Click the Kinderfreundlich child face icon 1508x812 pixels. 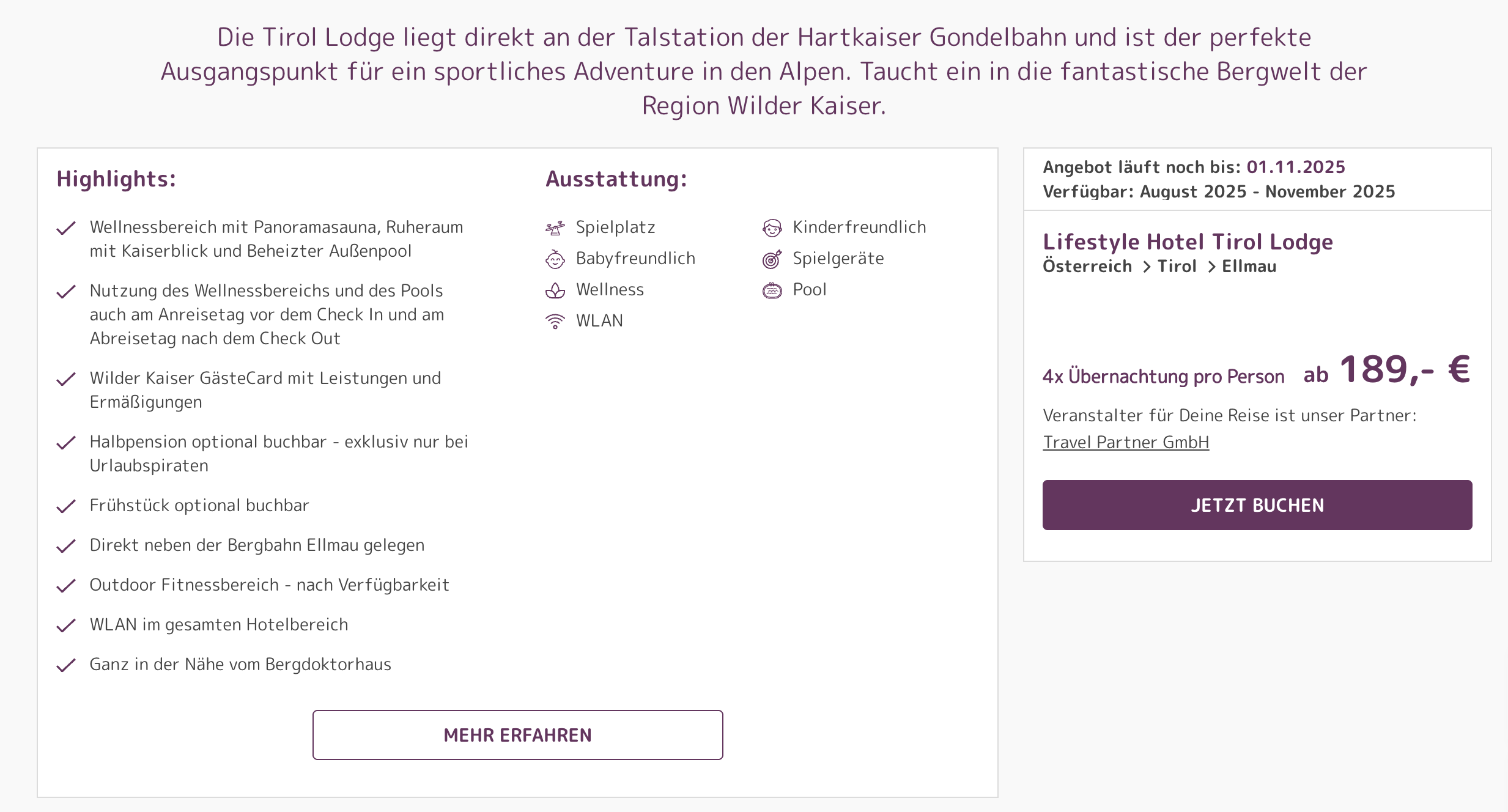(772, 228)
